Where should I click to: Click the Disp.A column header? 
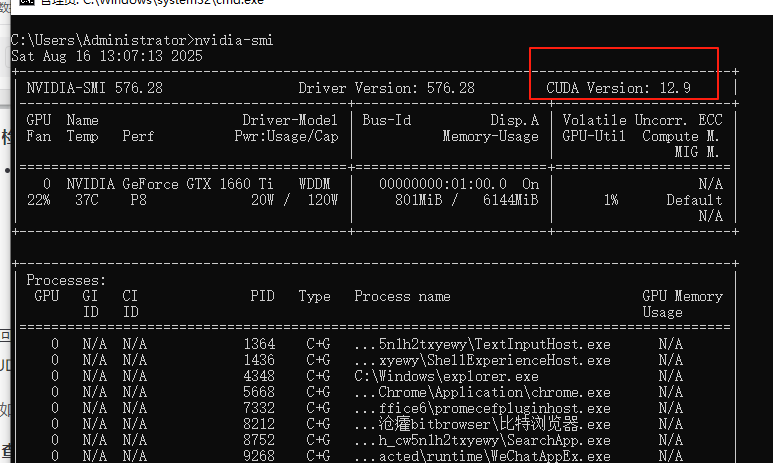coord(514,120)
